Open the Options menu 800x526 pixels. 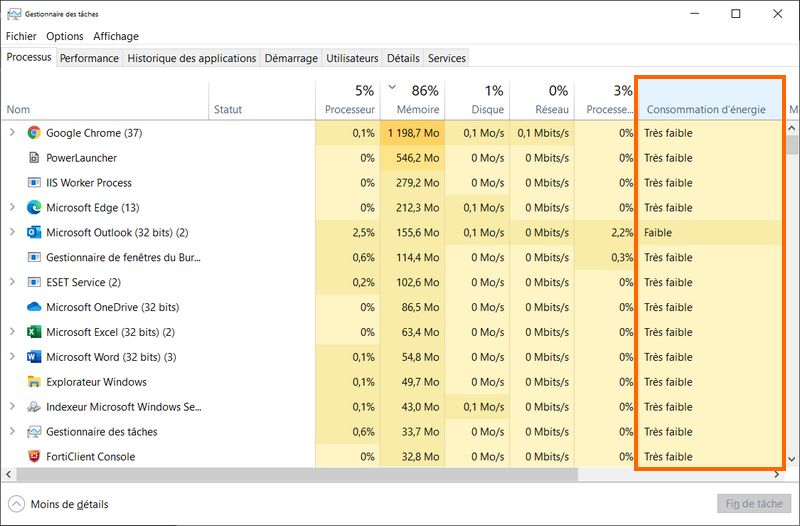tap(65, 36)
